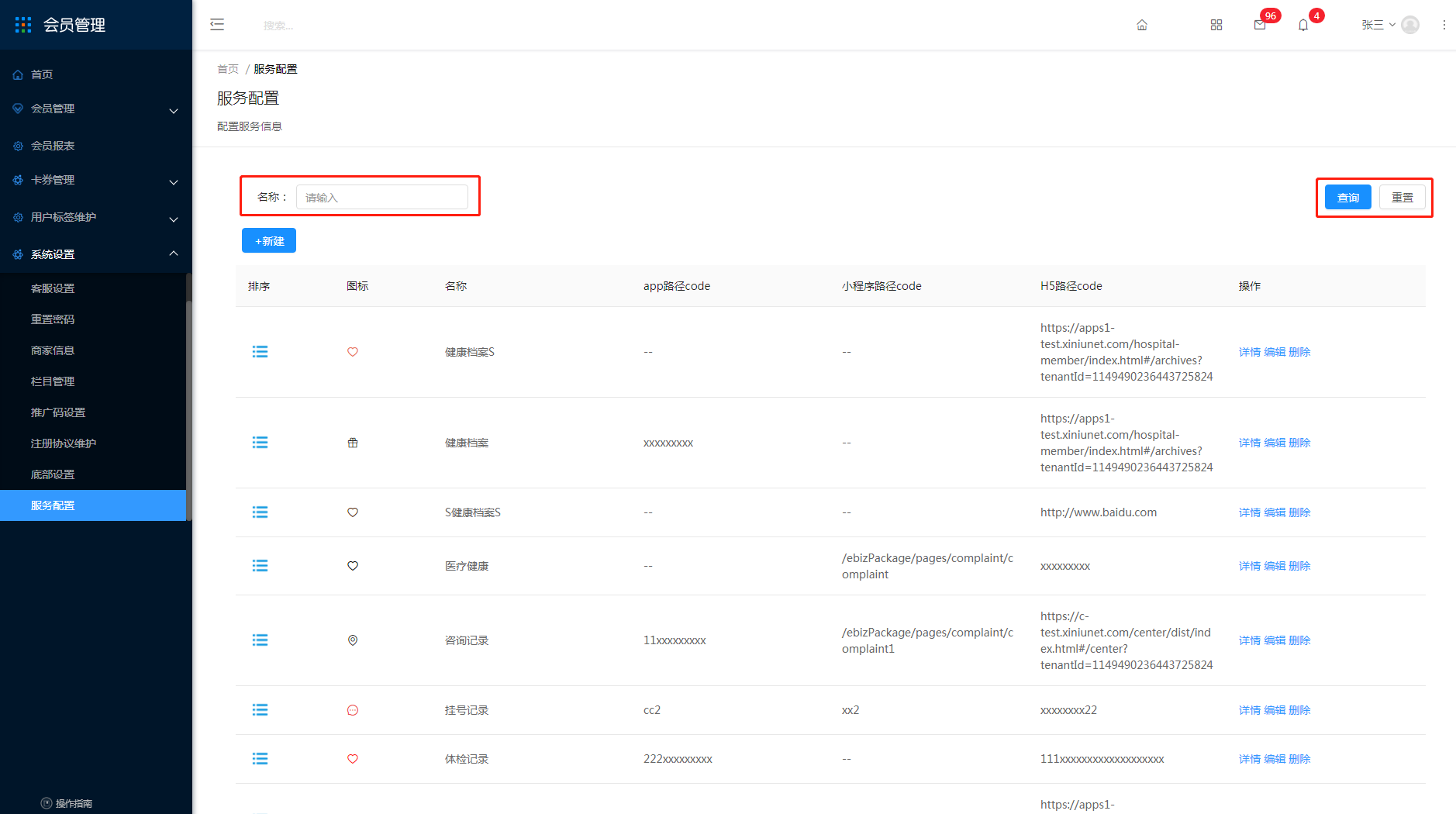Click the cc2 app path cell

click(652, 710)
